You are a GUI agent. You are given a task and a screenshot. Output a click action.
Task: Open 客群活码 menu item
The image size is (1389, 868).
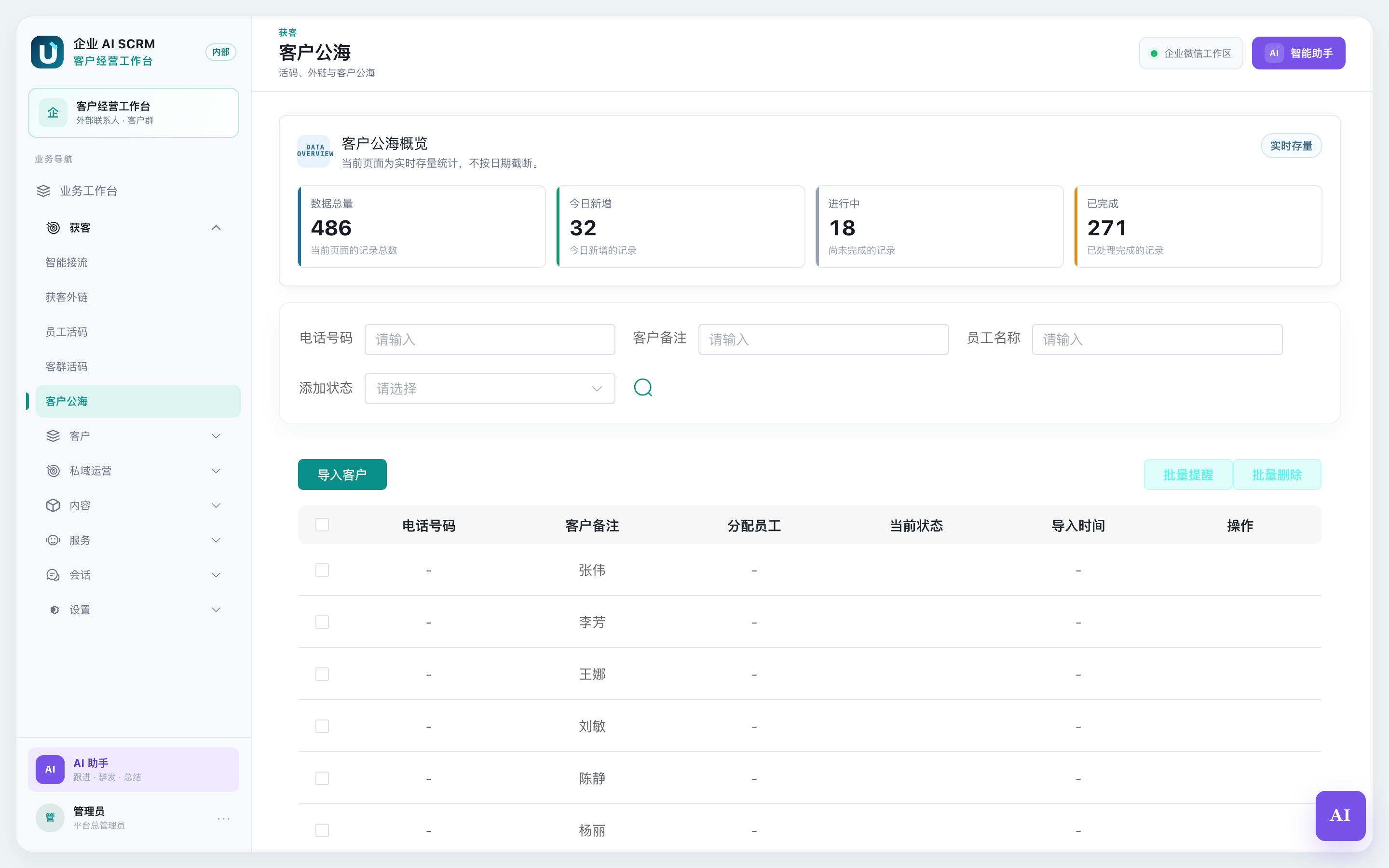[x=138, y=367]
